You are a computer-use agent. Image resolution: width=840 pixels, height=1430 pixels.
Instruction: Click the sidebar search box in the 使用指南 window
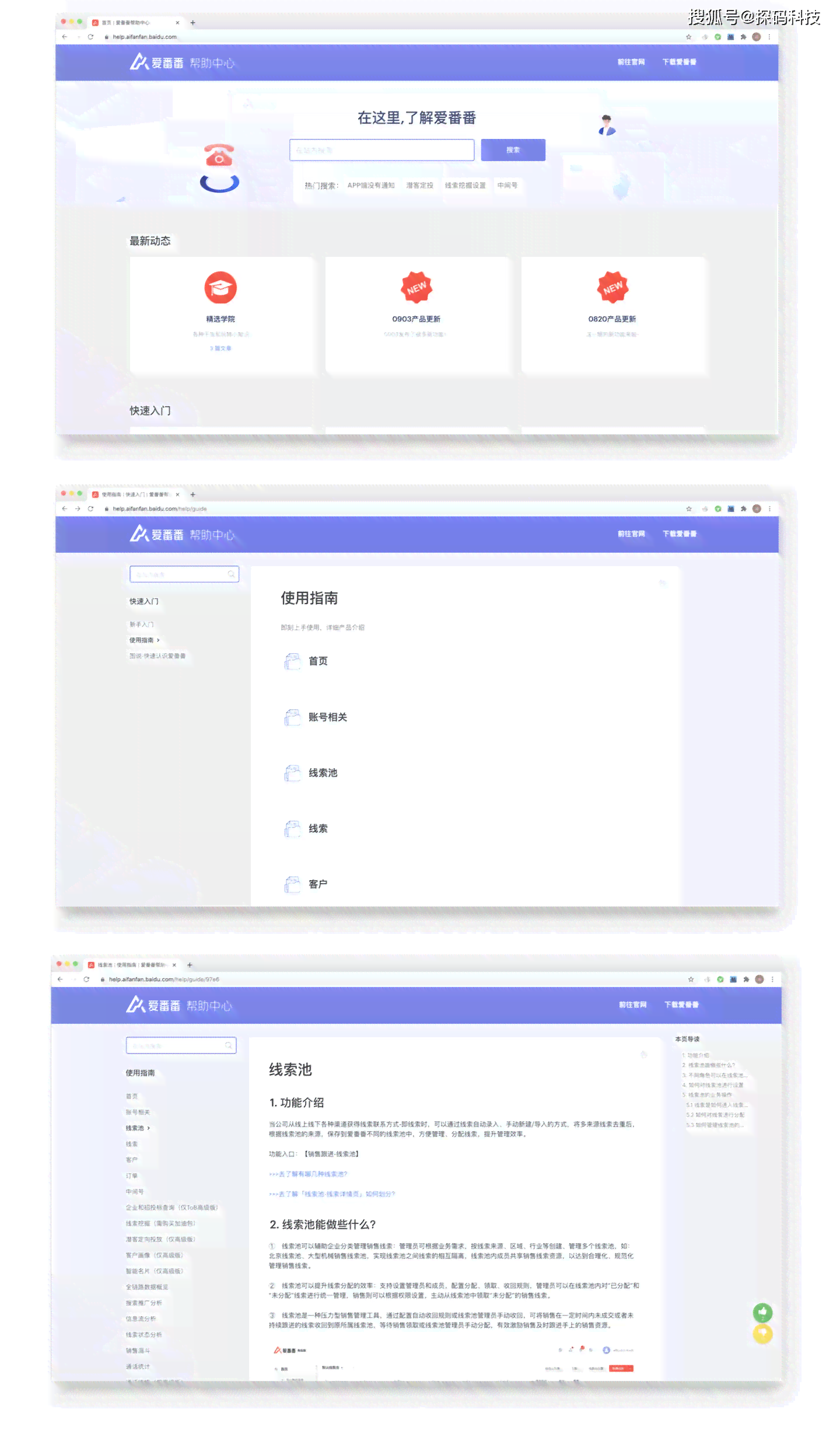tap(184, 574)
